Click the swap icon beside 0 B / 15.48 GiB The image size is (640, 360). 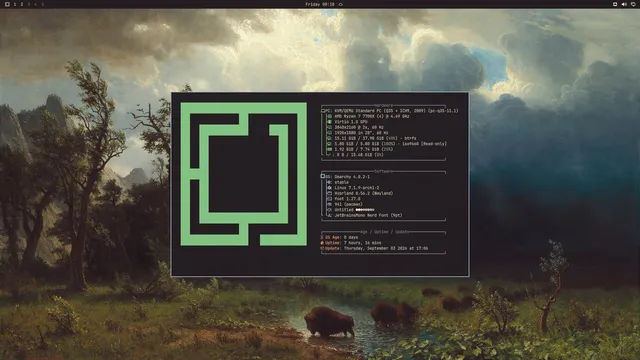(329, 155)
